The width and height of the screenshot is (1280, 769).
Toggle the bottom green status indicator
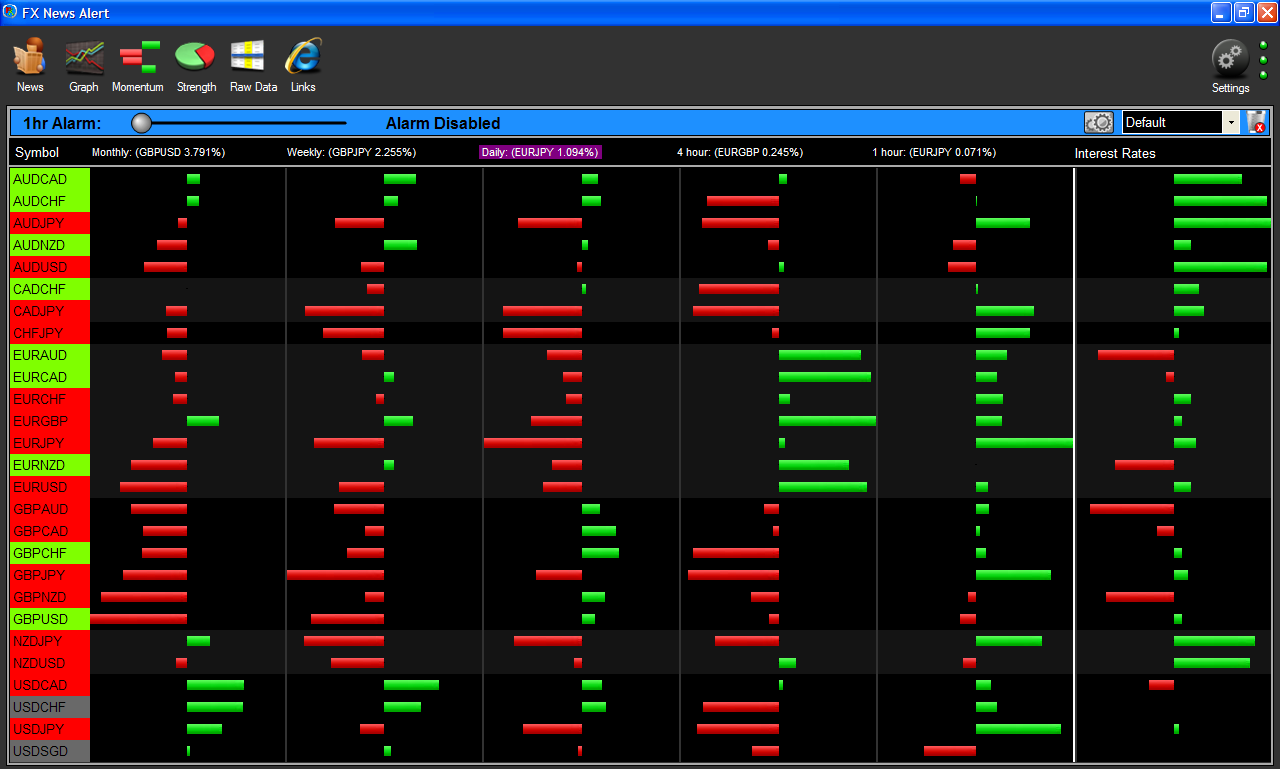coord(1263,72)
